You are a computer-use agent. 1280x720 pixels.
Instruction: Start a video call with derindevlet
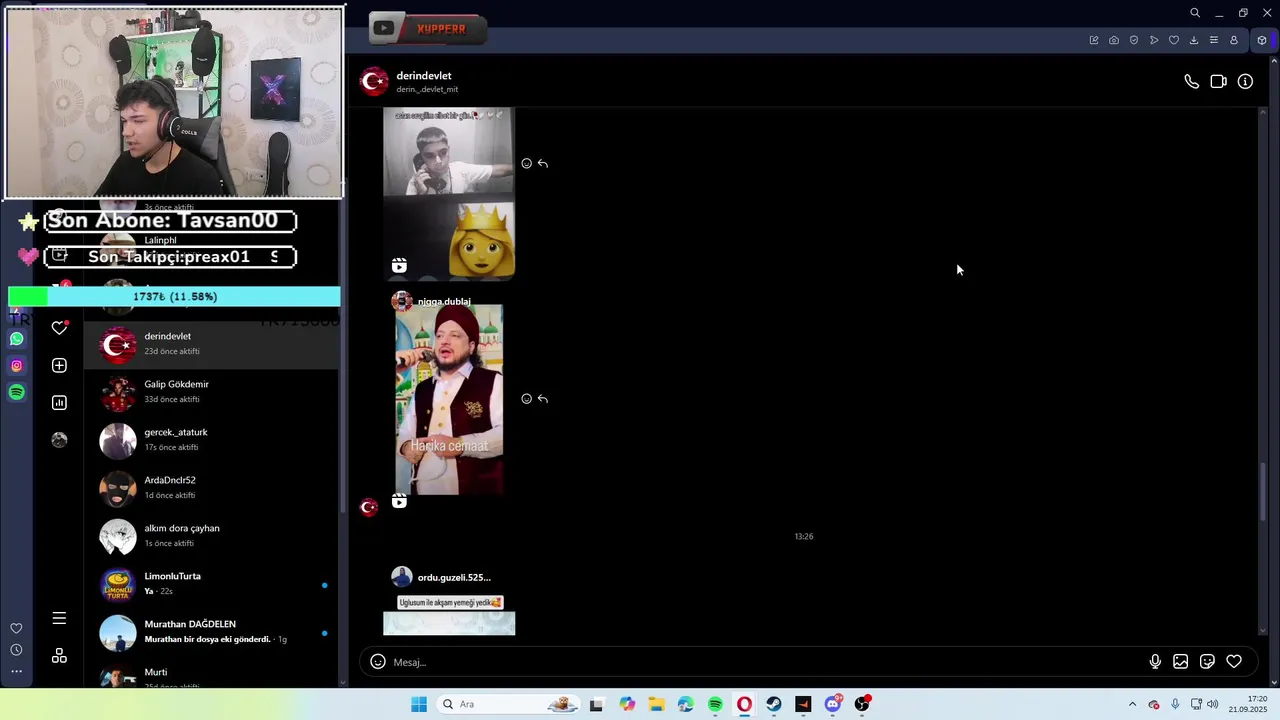tap(1218, 82)
